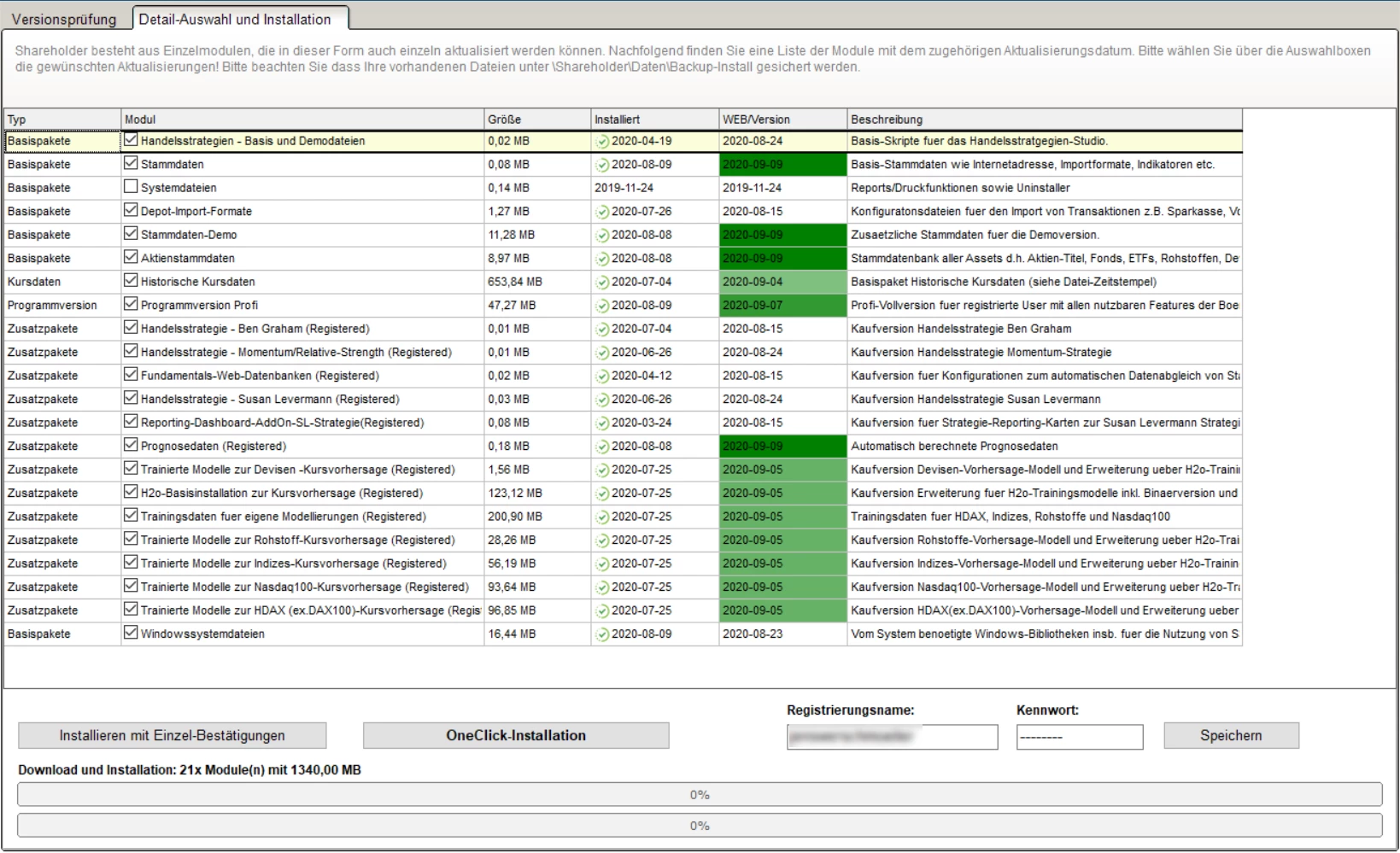The image size is (1400, 853).
Task: Click installed icon in Windowssystemdateien row
Action: click(602, 634)
